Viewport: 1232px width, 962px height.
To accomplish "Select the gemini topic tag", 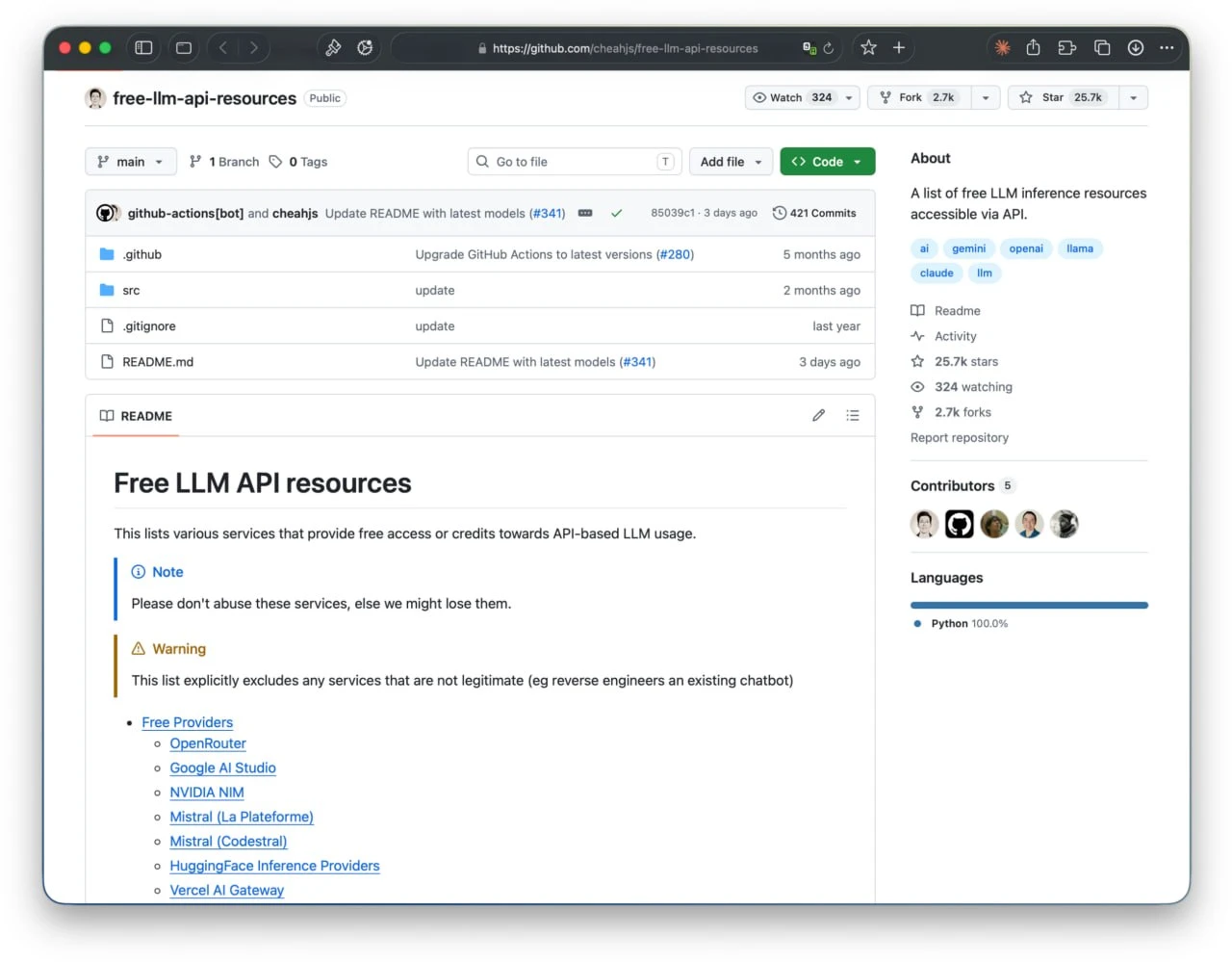I will point(968,248).
